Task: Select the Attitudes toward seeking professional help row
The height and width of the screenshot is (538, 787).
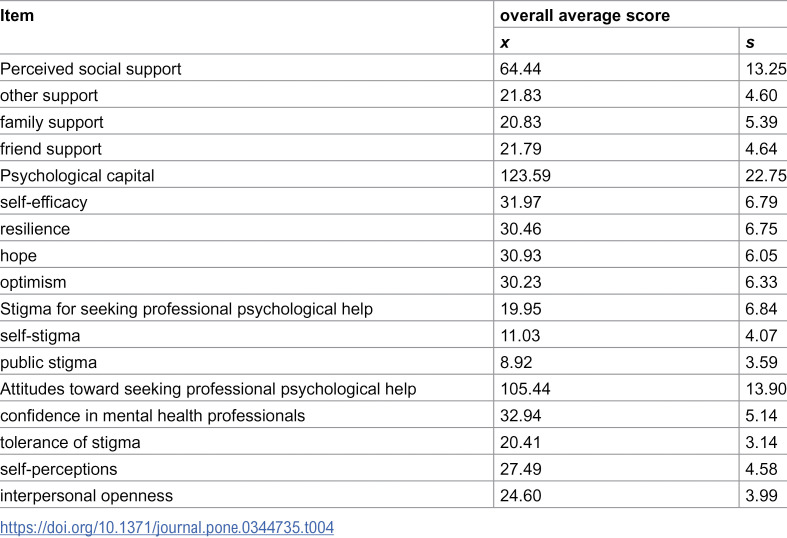Action: [394, 389]
